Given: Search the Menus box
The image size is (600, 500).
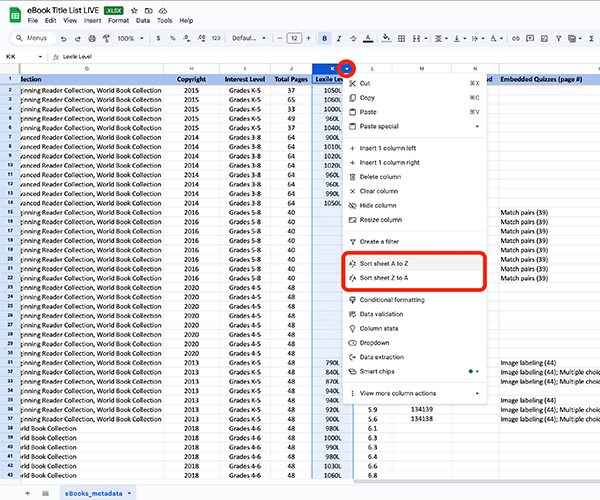Looking at the screenshot, I should tap(32, 38).
